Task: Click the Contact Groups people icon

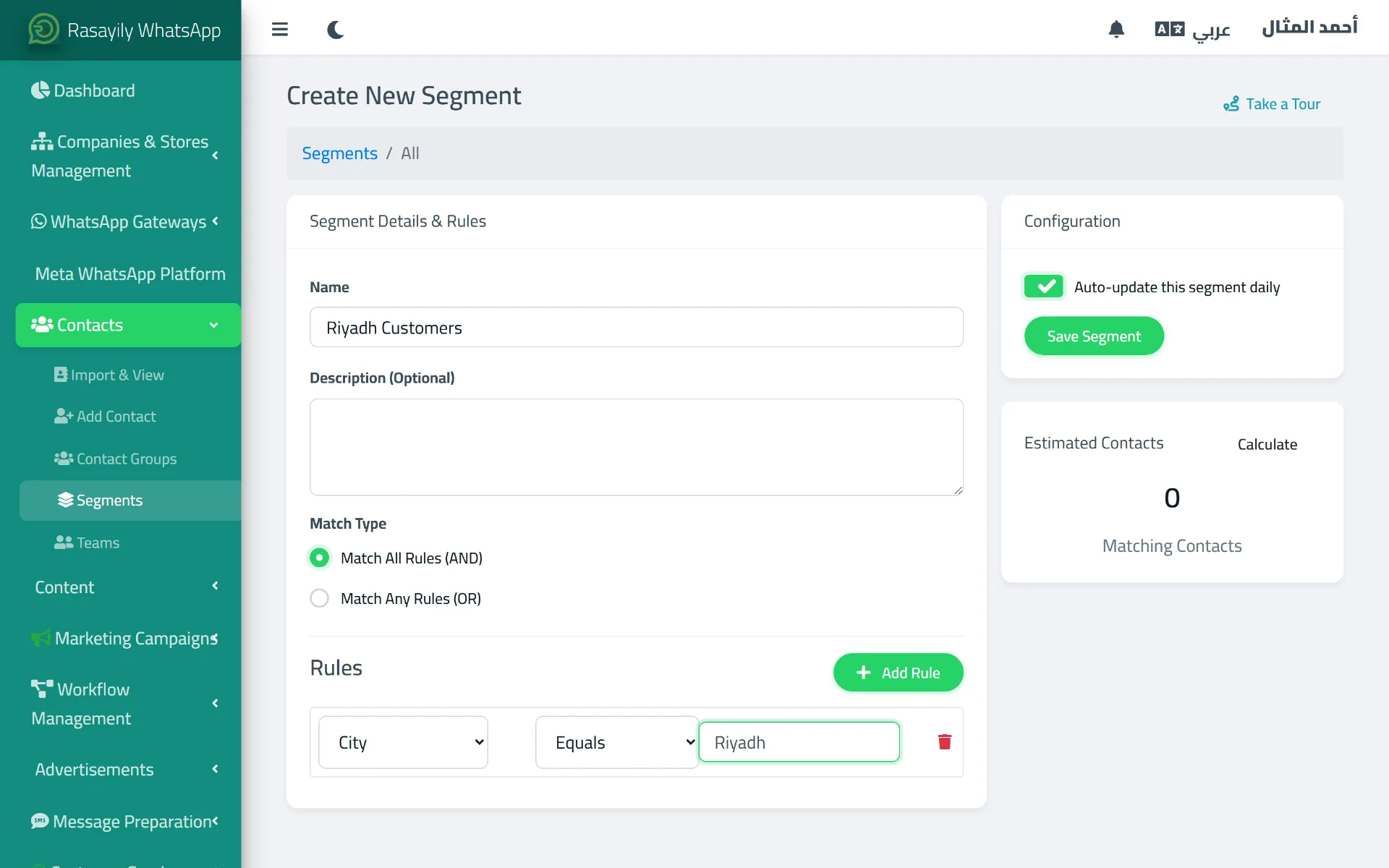Action: pos(64,459)
